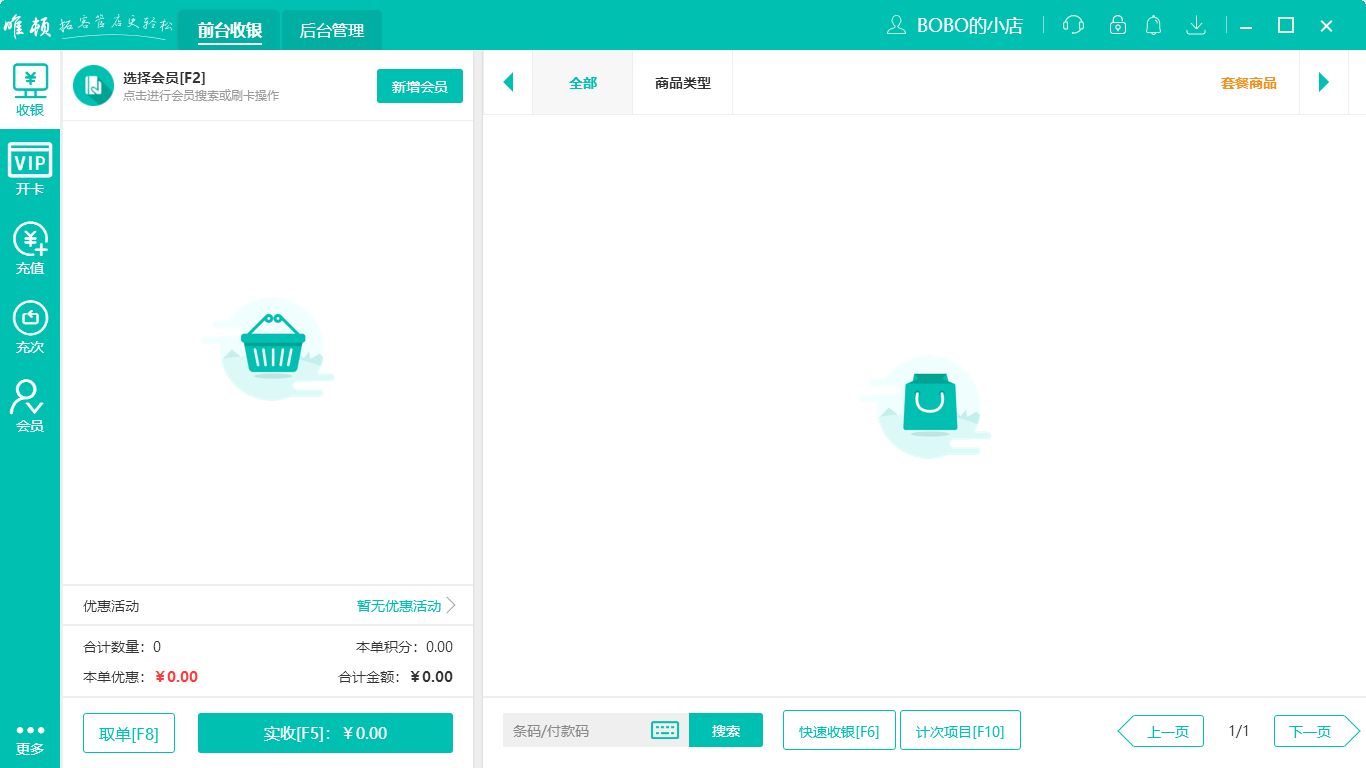Select the 充值 recharge sidebar icon
This screenshot has width=1366, height=768.
30,248
